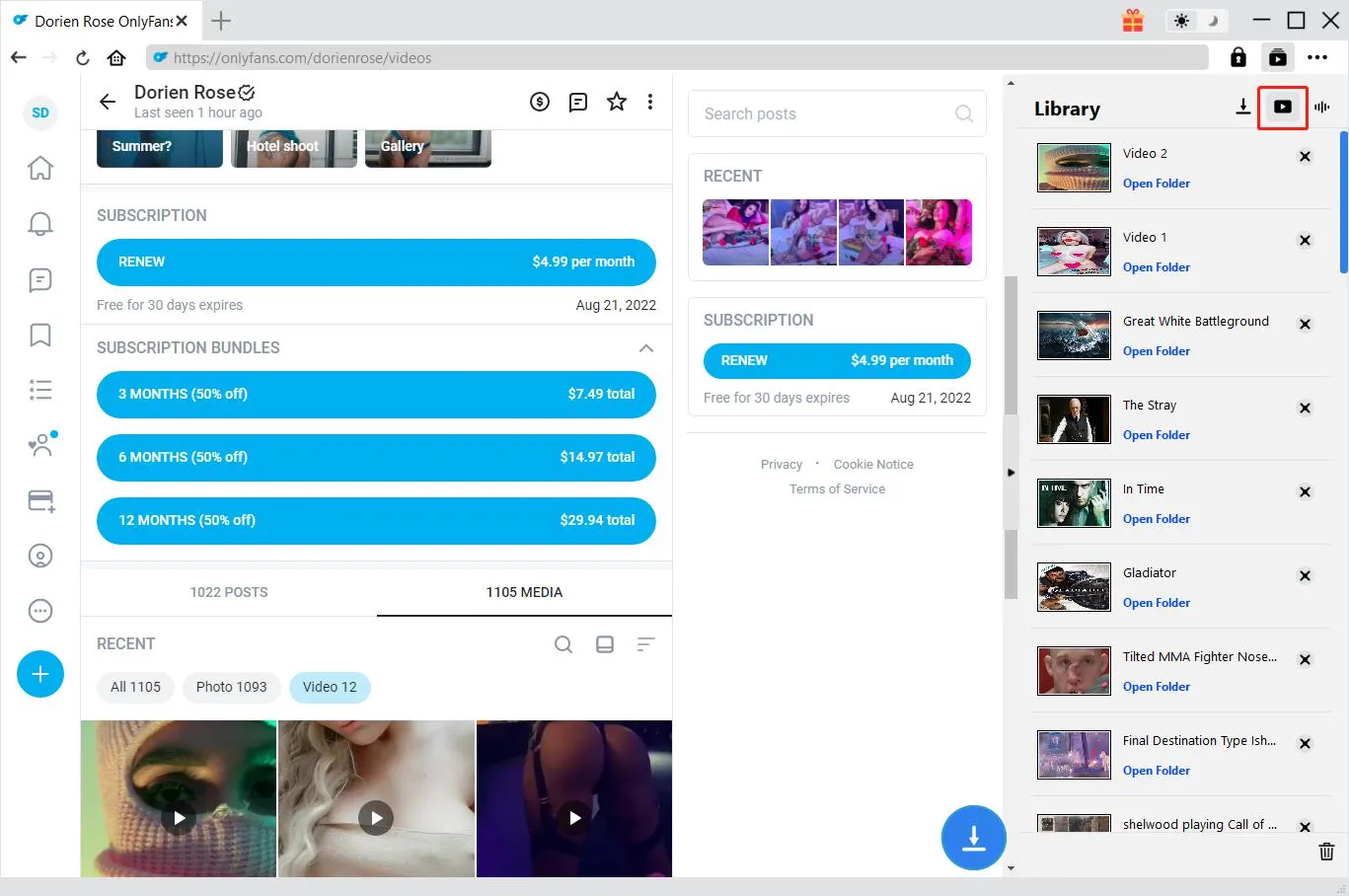Switch to the 1022 Posts tab

tap(229, 592)
